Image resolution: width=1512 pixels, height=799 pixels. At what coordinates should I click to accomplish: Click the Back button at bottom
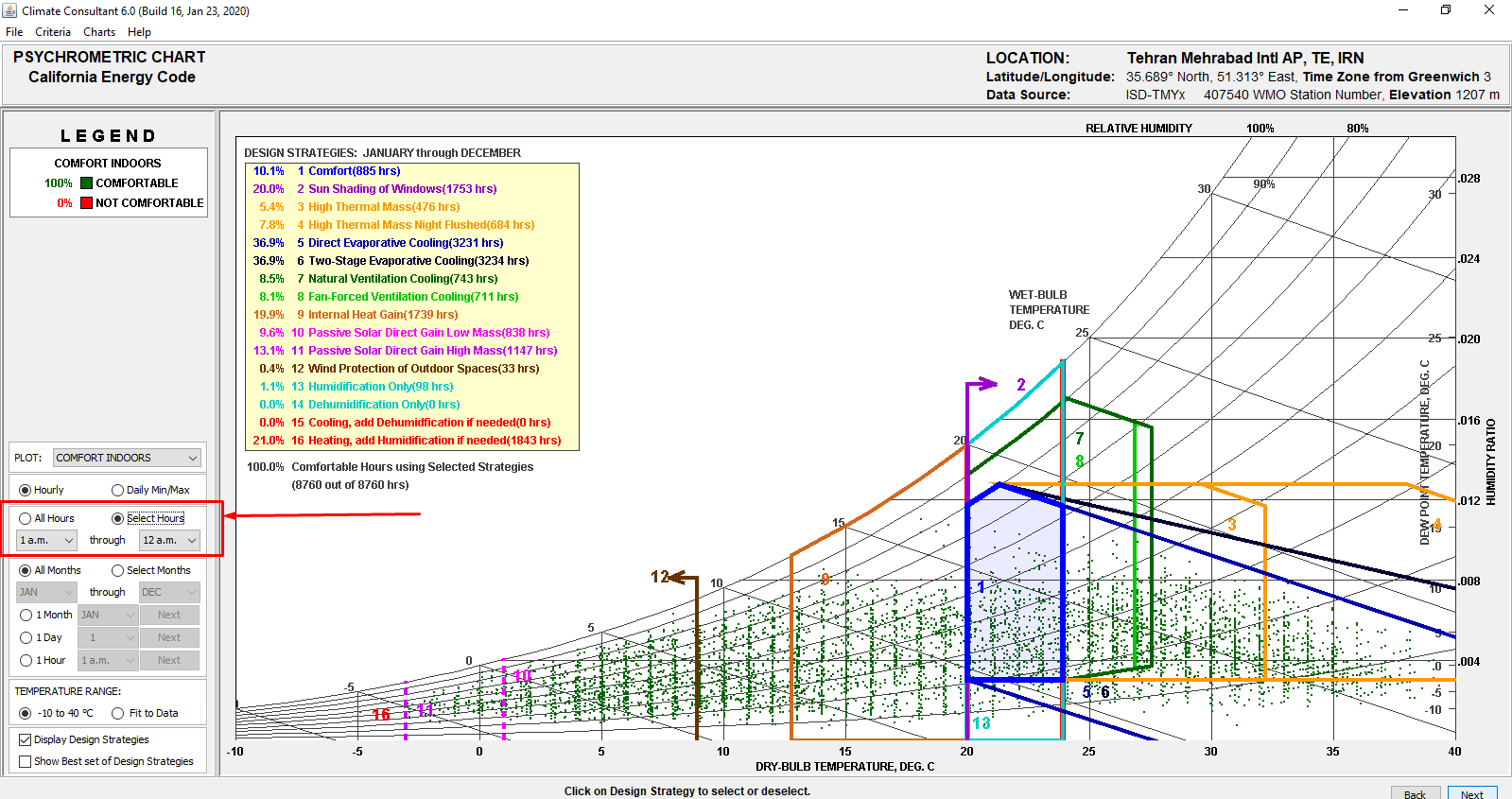[1415, 793]
